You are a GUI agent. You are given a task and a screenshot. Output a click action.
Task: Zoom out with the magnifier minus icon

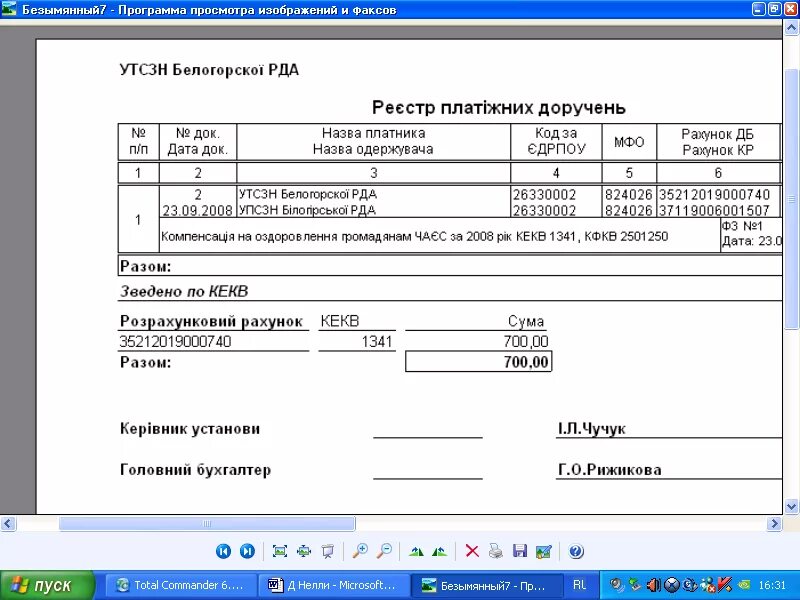(x=384, y=552)
